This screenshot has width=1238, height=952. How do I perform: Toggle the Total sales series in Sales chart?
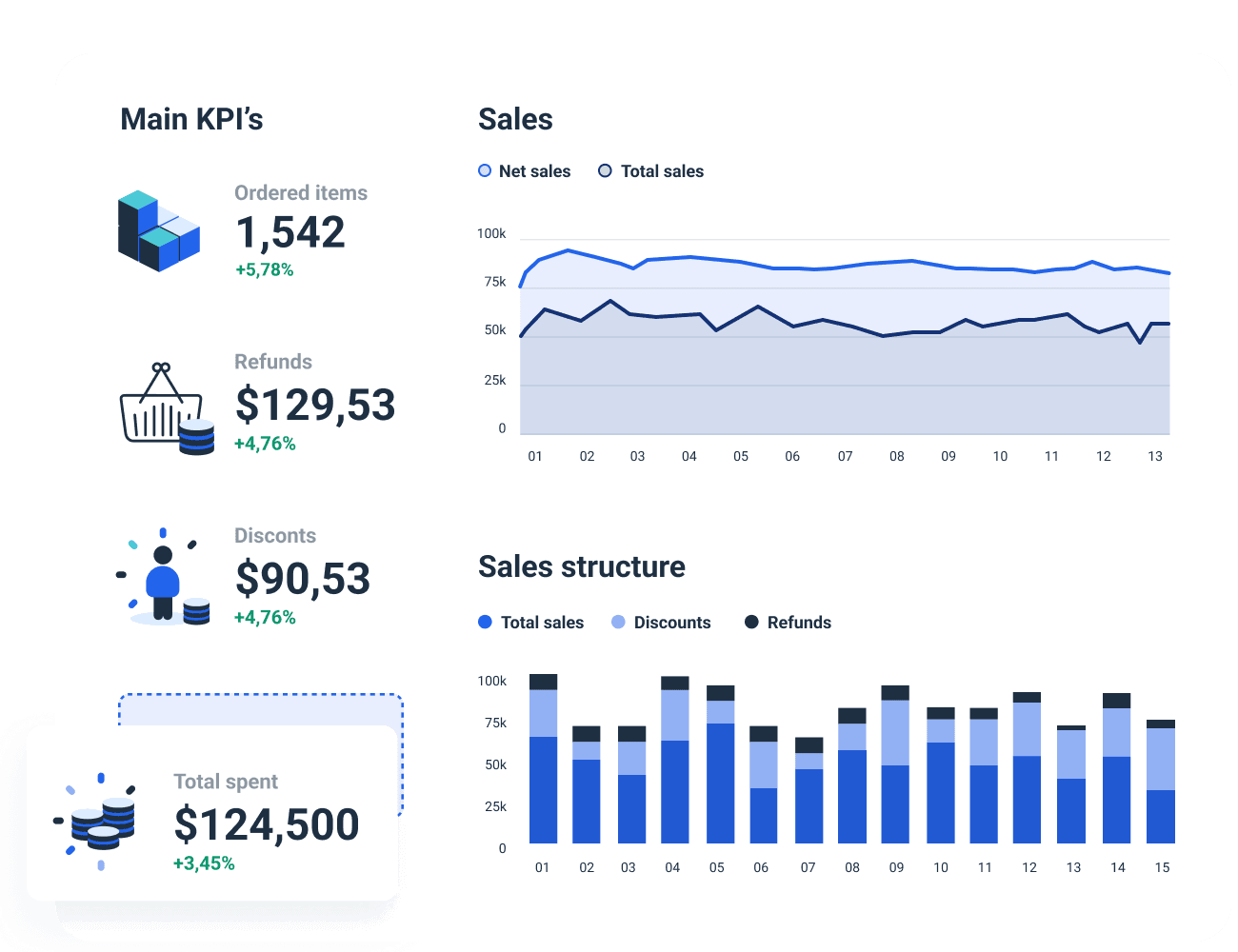click(650, 170)
